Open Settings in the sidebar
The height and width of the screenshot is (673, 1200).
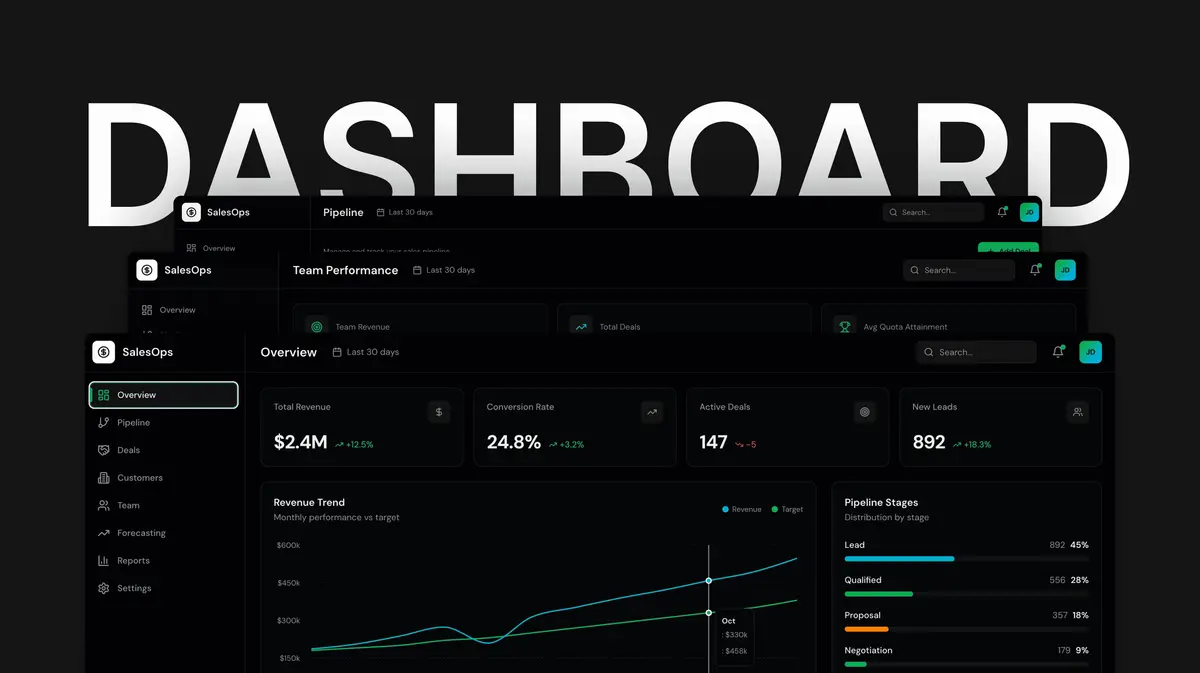(x=134, y=588)
